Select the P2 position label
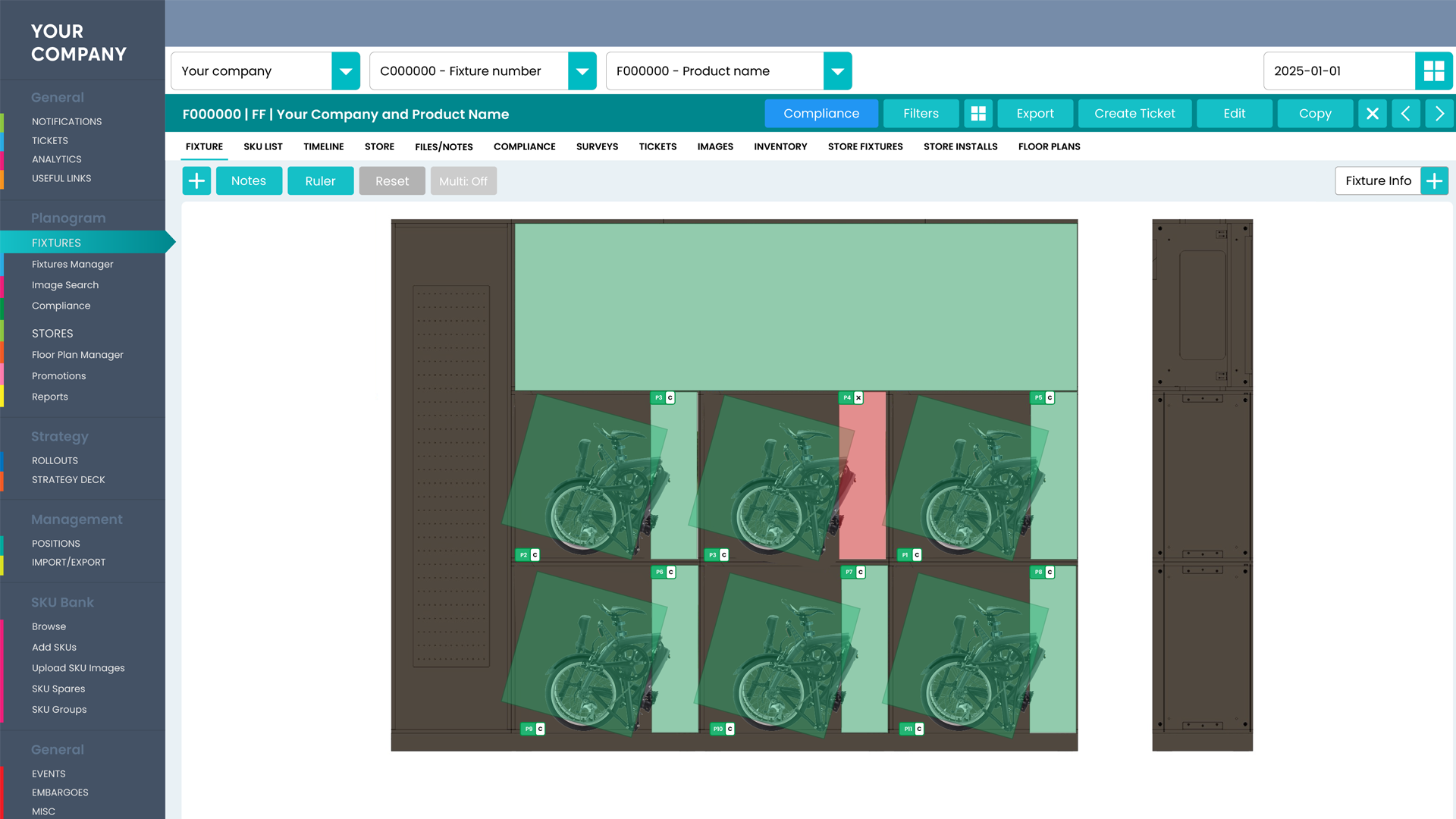 [523, 555]
